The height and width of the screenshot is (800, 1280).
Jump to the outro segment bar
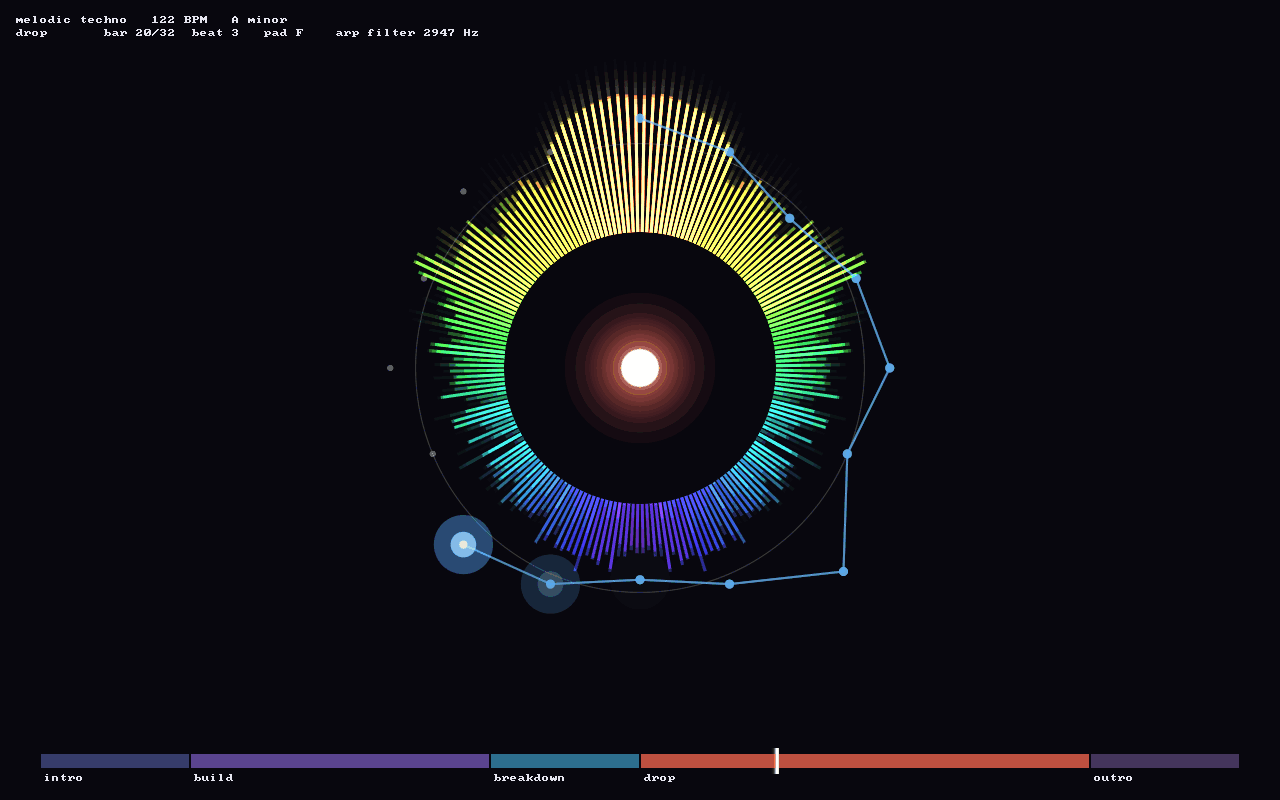tap(1165, 761)
